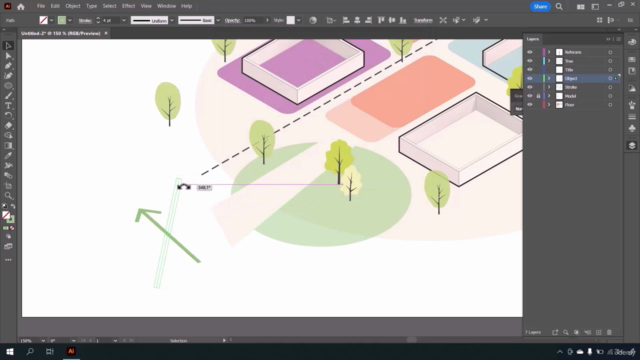The height and width of the screenshot is (360, 640).
Task: Click the Recolor Artwork wheel icon
Action: pos(313,20)
